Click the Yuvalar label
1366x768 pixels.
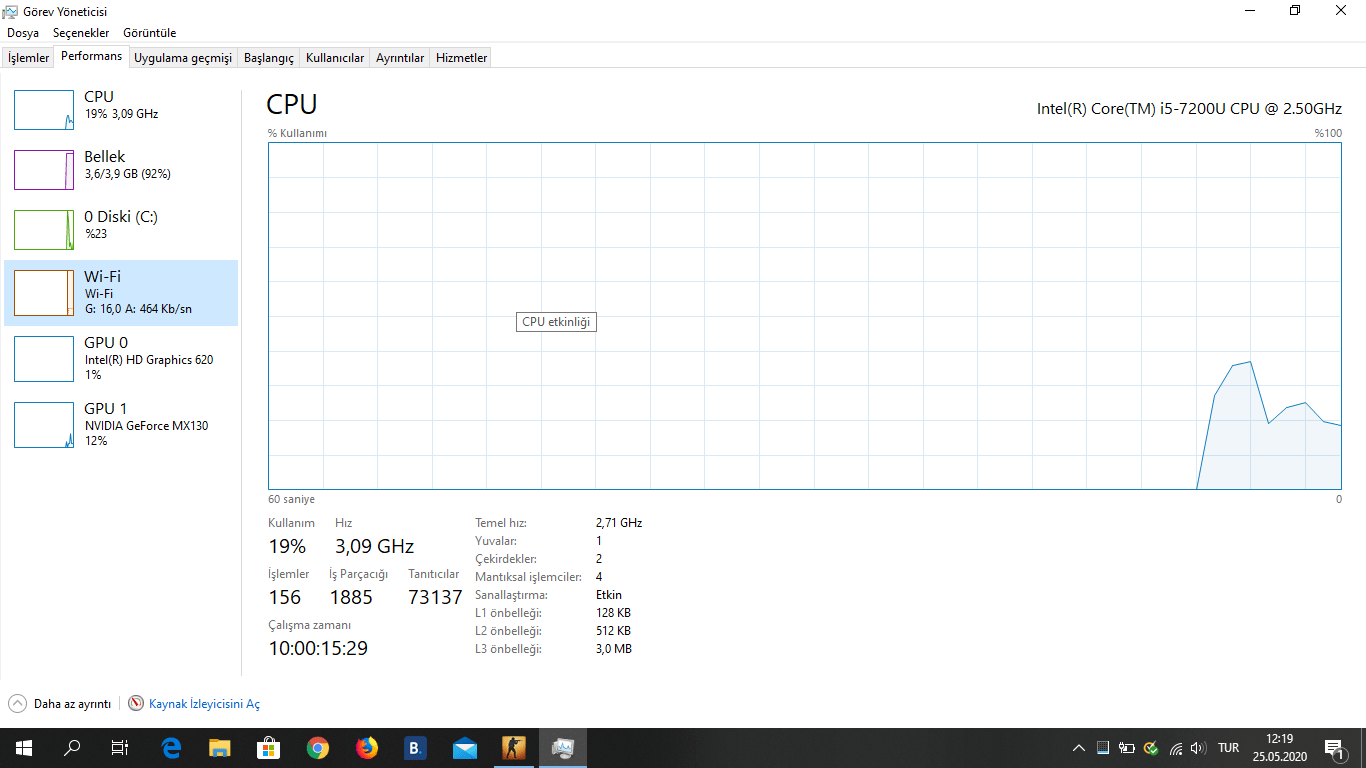[x=496, y=541]
